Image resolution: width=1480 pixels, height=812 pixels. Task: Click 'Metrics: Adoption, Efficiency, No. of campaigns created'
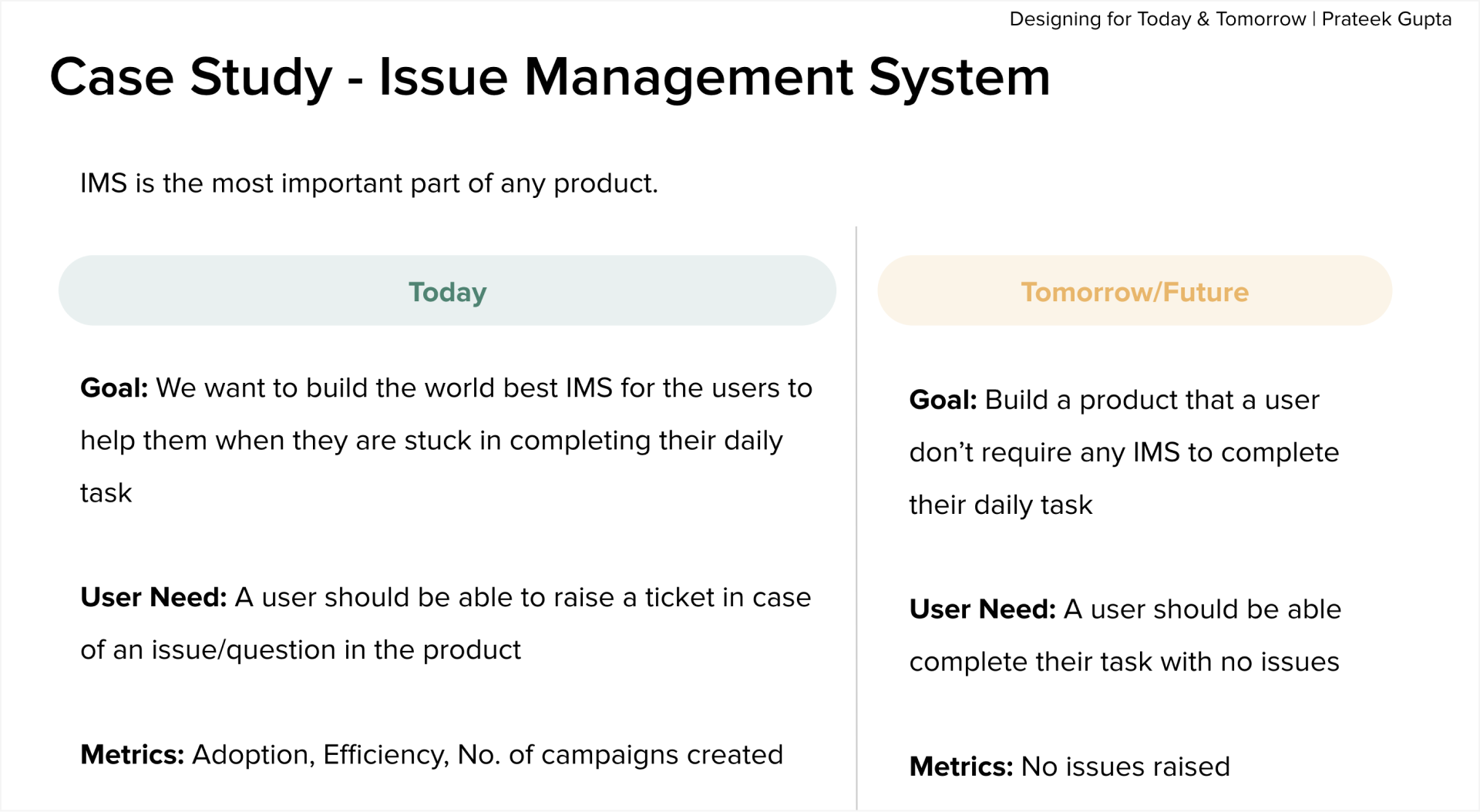pos(432,755)
